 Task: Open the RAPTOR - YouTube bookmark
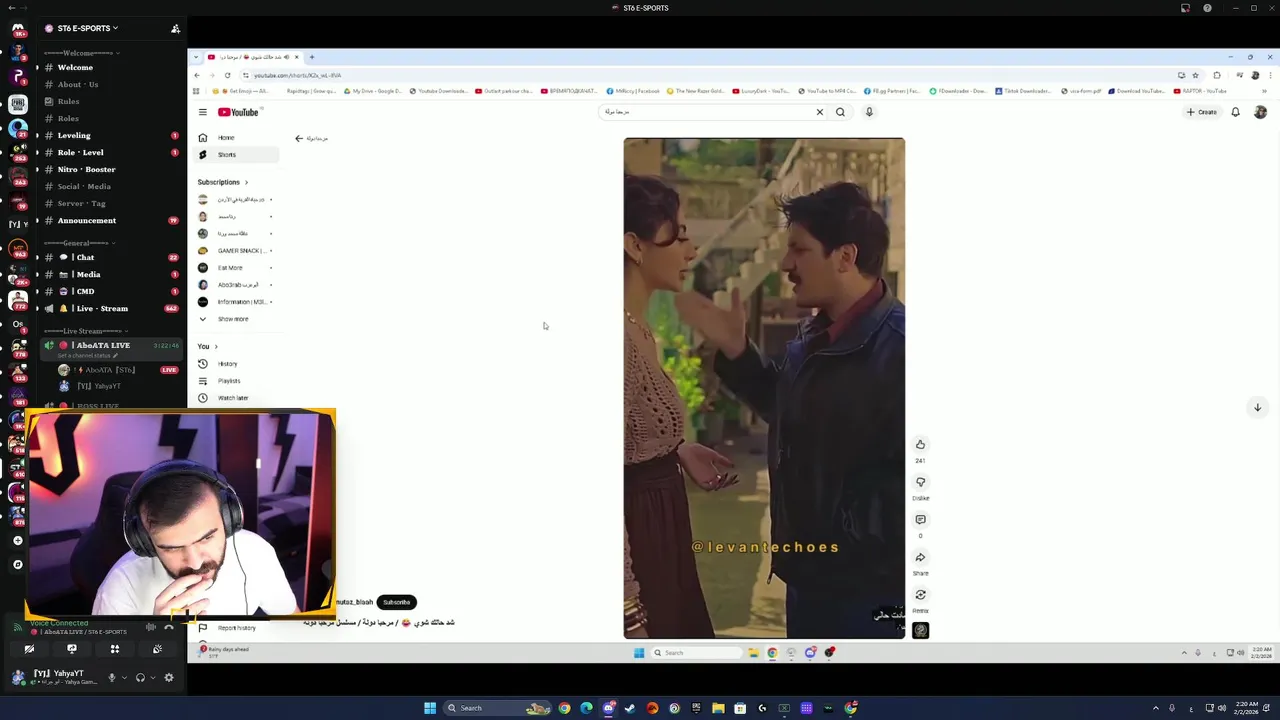1200,91
